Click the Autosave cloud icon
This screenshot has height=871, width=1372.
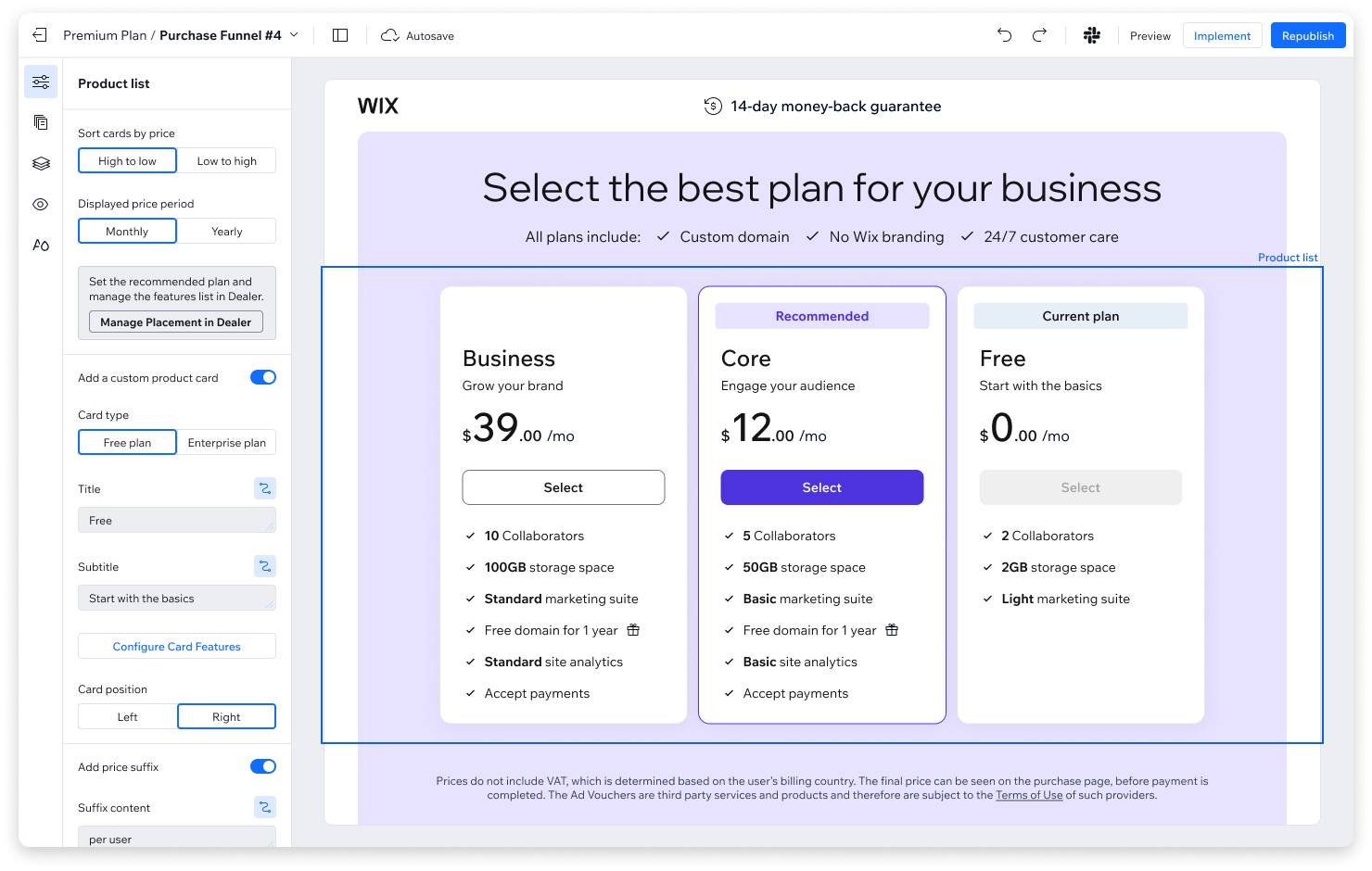pyautogui.click(x=390, y=35)
